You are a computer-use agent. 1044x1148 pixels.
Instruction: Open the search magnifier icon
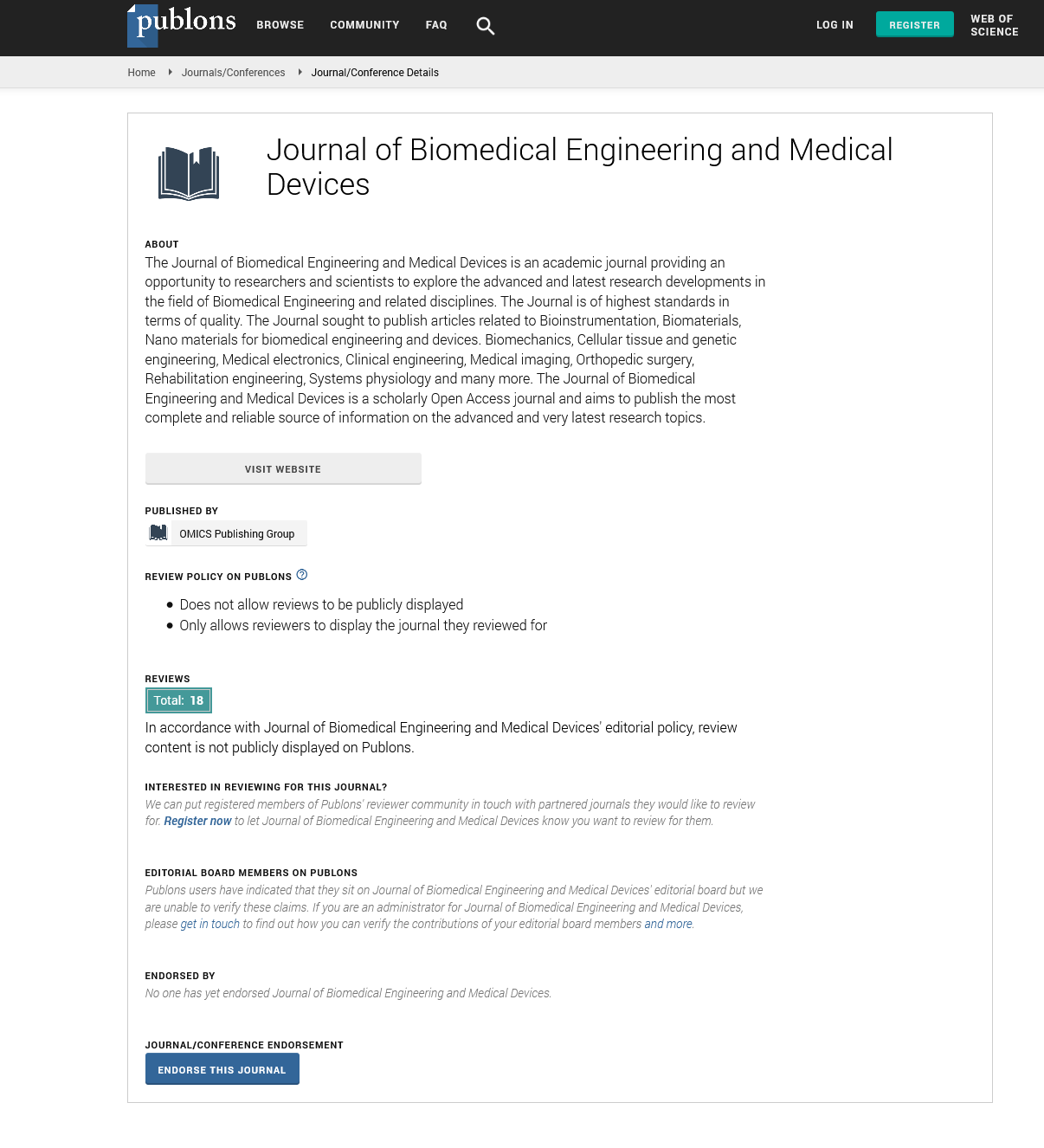[486, 26]
